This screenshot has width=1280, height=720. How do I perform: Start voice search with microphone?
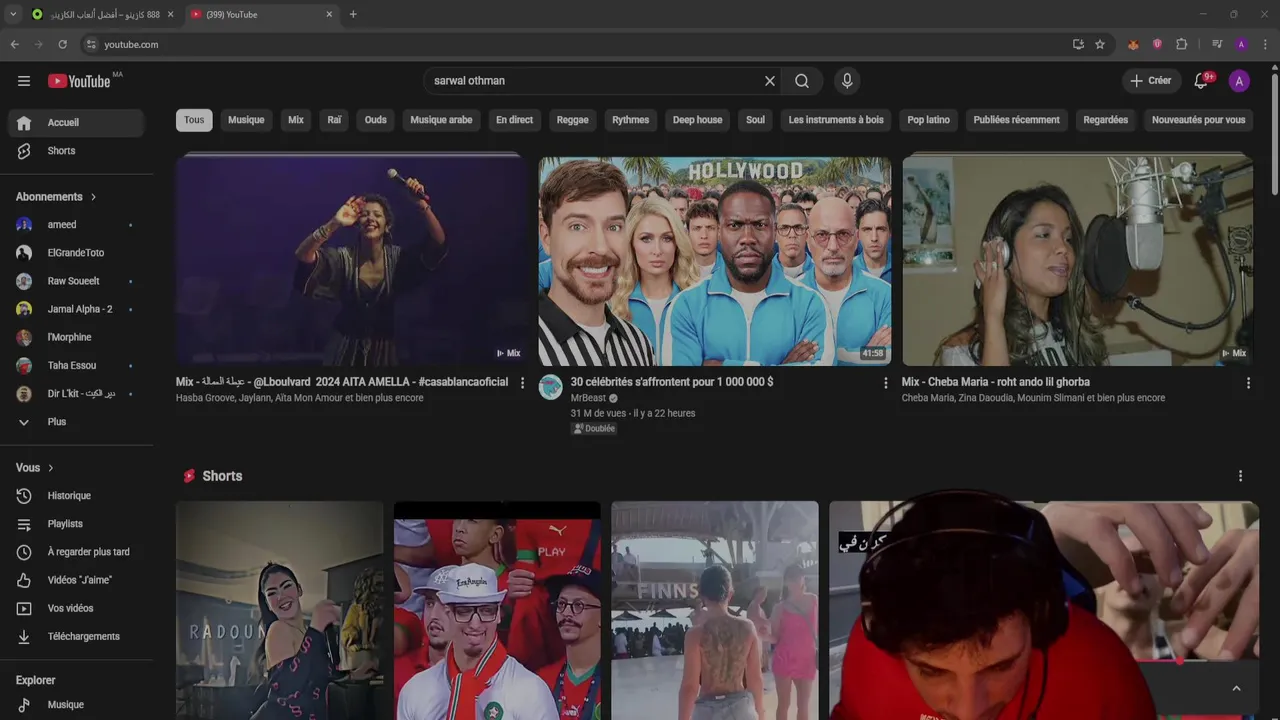point(847,81)
